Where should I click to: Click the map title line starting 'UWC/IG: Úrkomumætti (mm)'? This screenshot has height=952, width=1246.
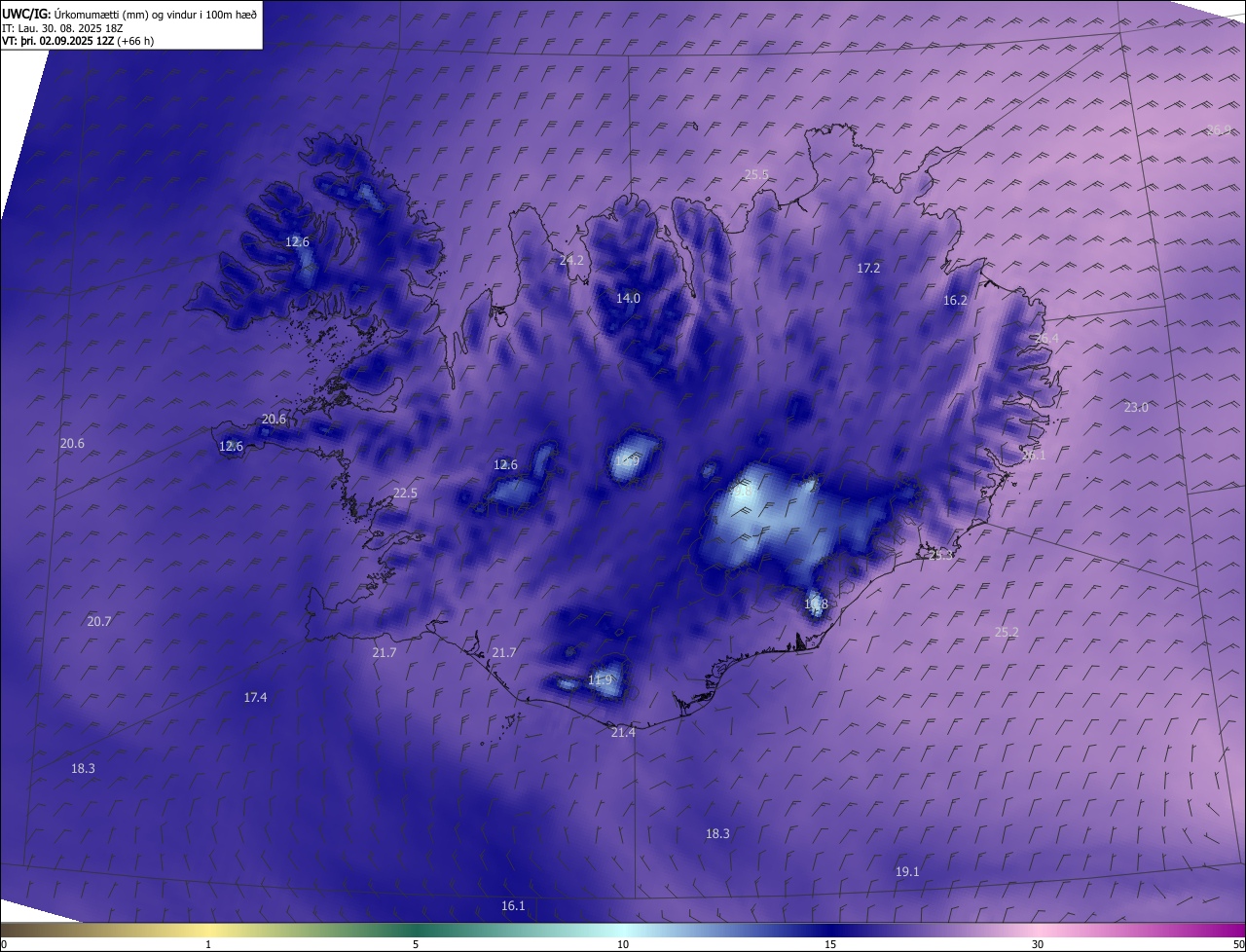[x=129, y=14]
